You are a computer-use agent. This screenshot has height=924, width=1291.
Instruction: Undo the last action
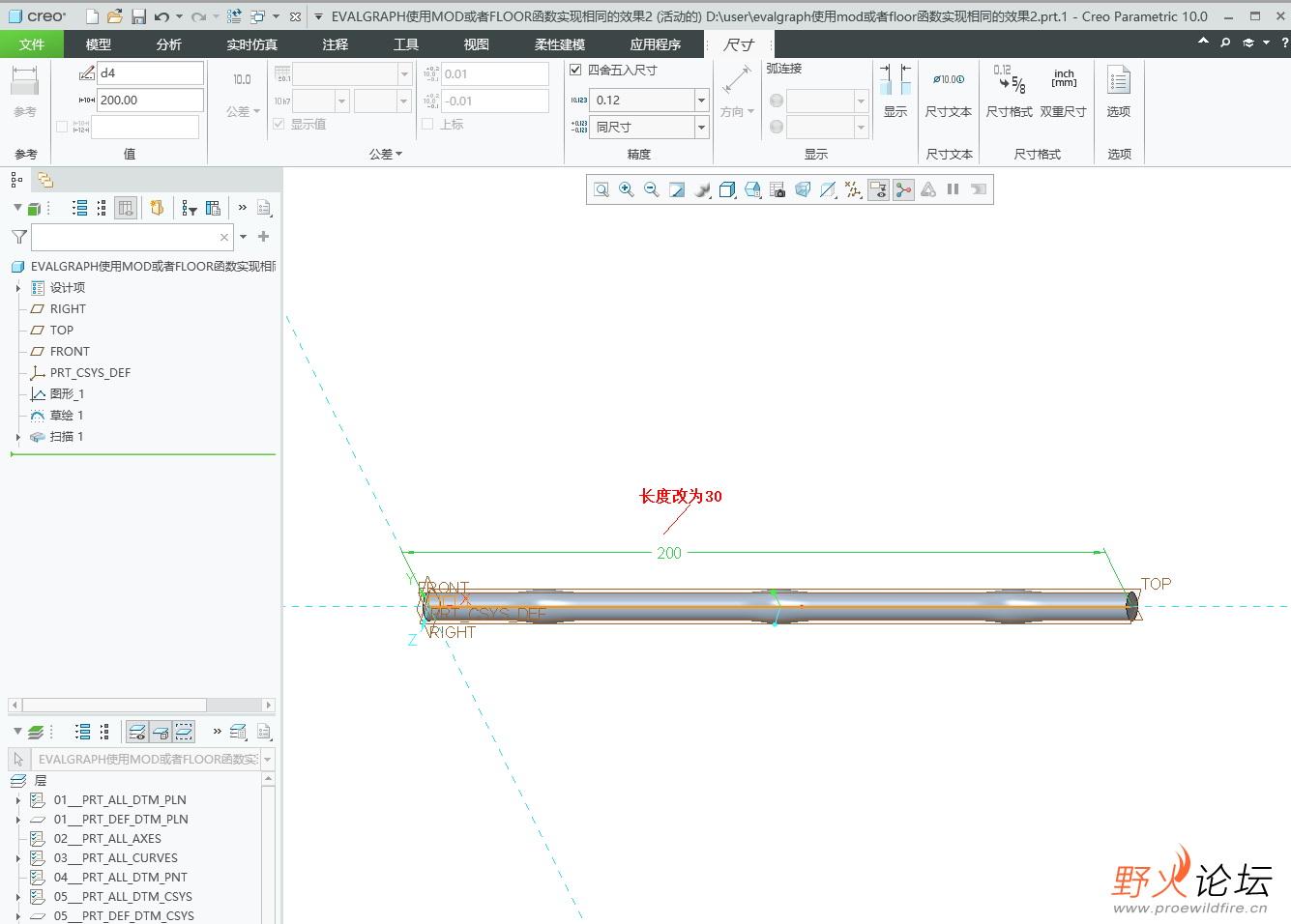(161, 16)
